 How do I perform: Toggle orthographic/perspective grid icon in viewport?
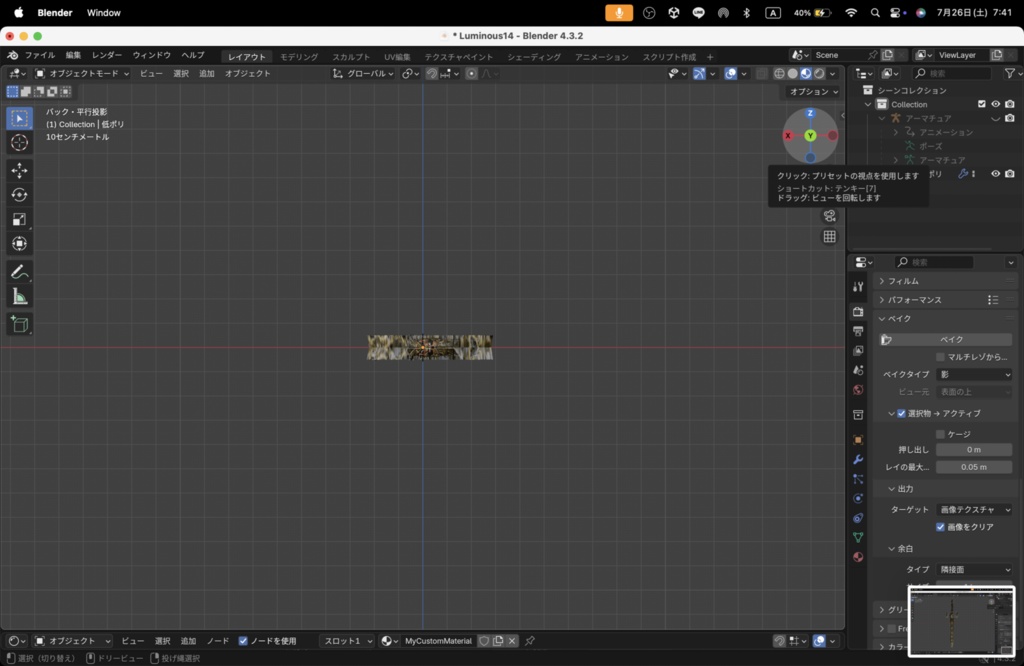(829, 237)
